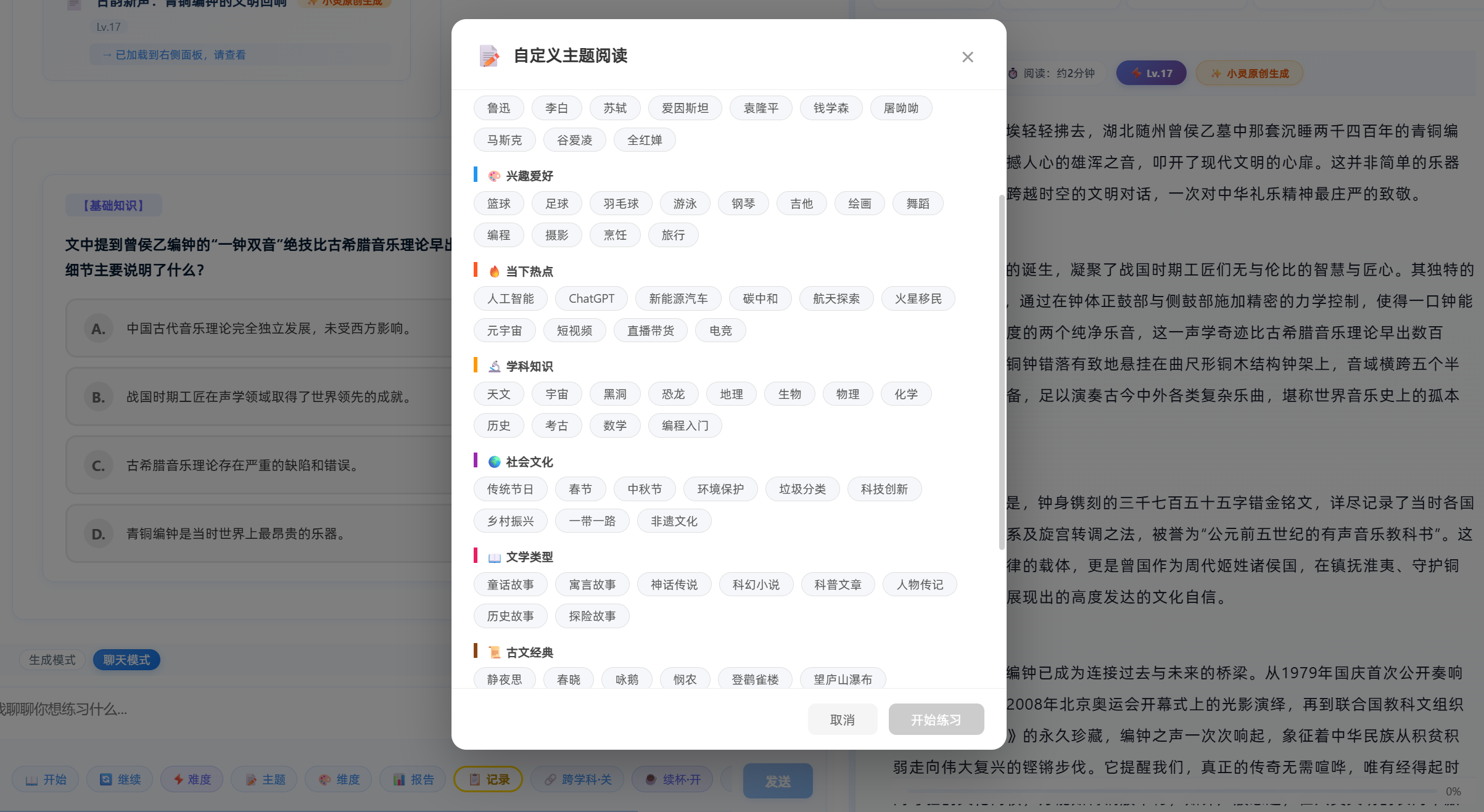Pick the 非遗文化 culture chip
This screenshot has height=812, width=1484.
coord(674,521)
